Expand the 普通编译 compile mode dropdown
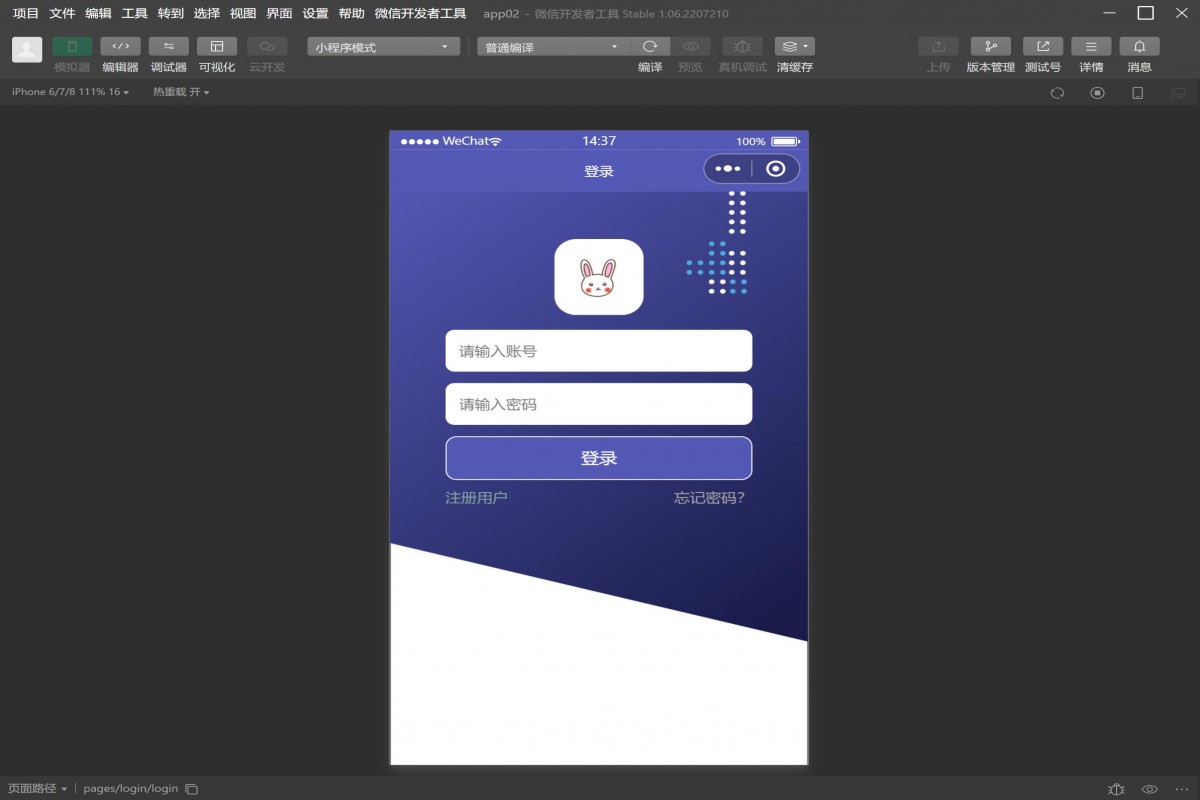This screenshot has width=1200, height=800. tap(550, 45)
